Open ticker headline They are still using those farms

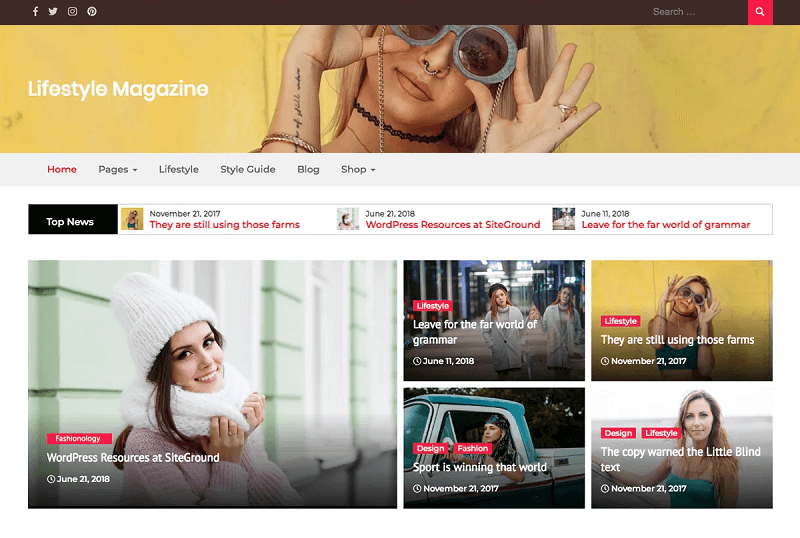point(224,225)
